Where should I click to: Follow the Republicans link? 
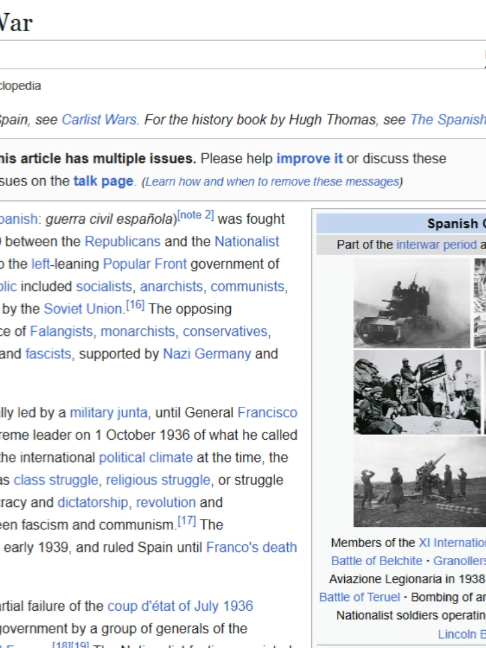click(x=122, y=241)
